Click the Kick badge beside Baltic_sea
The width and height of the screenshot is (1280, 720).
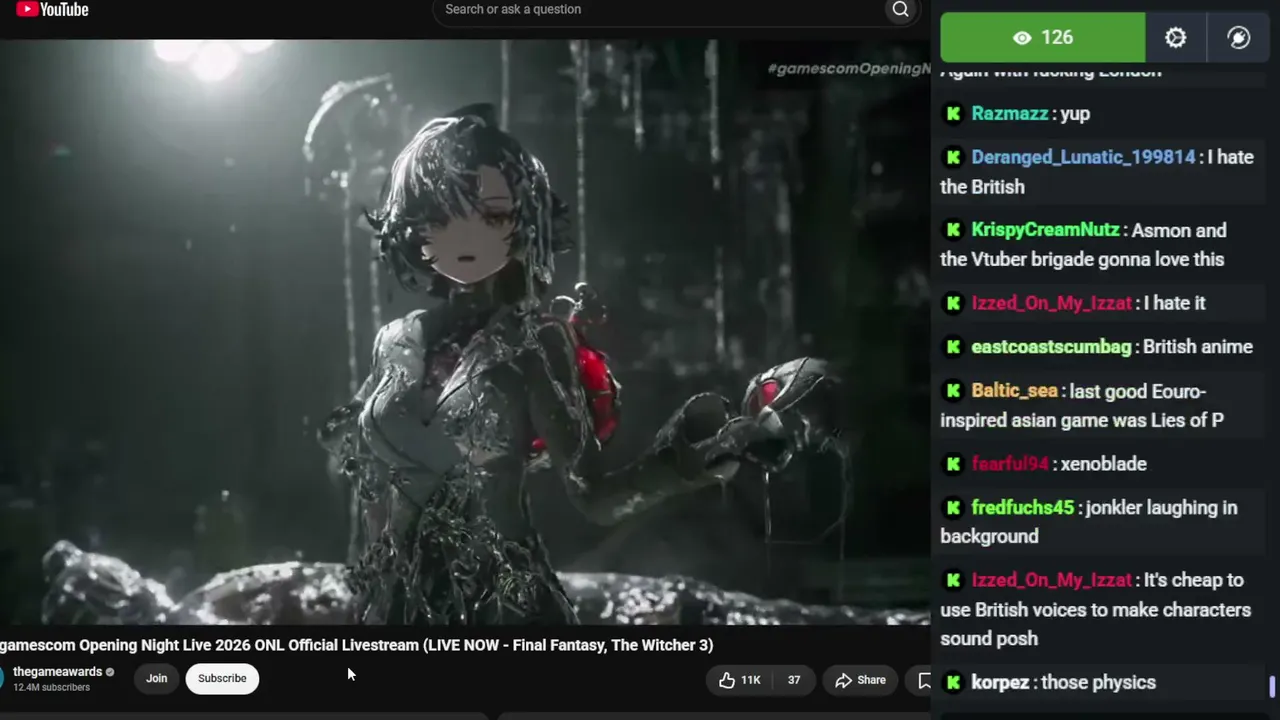(x=953, y=391)
